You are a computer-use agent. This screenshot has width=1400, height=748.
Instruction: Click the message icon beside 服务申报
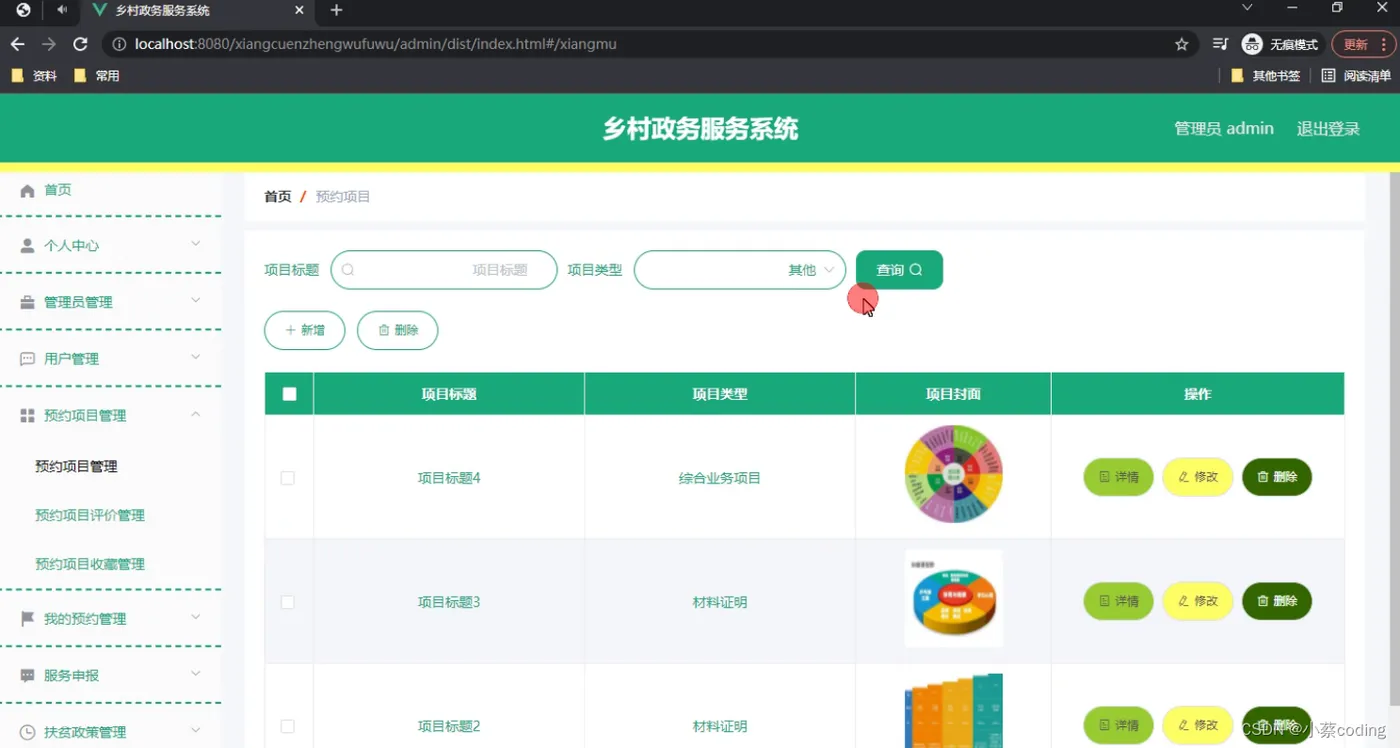[27, 676]
